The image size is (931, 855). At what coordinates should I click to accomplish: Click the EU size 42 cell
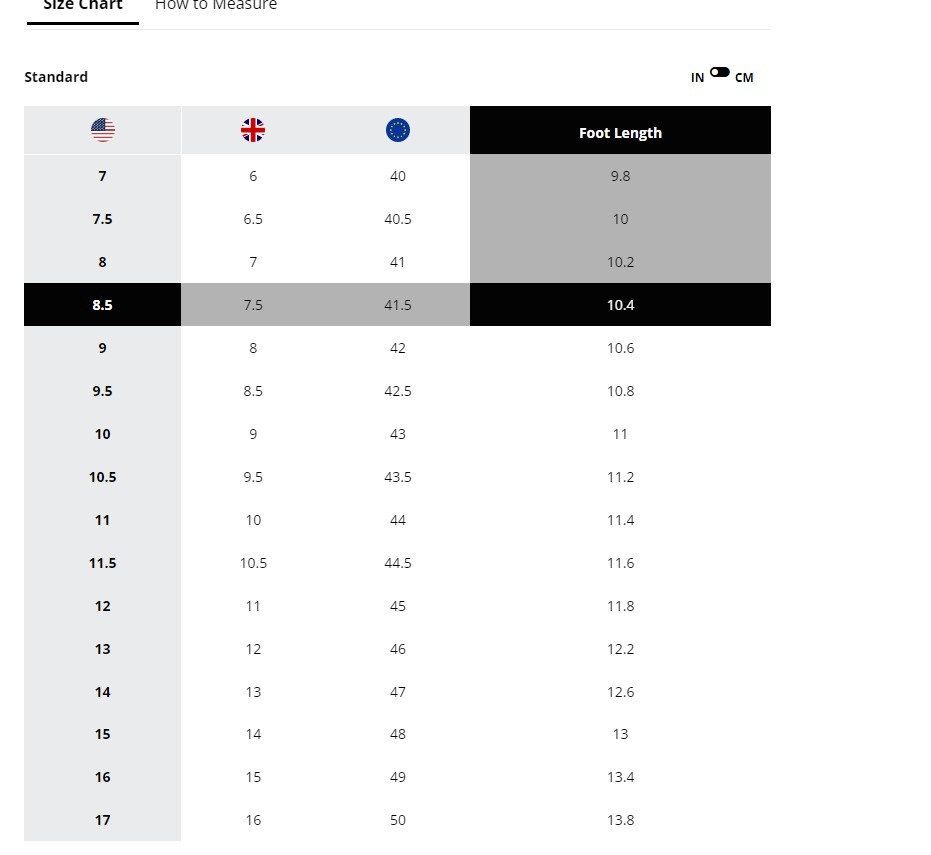(x=398, y=348)
